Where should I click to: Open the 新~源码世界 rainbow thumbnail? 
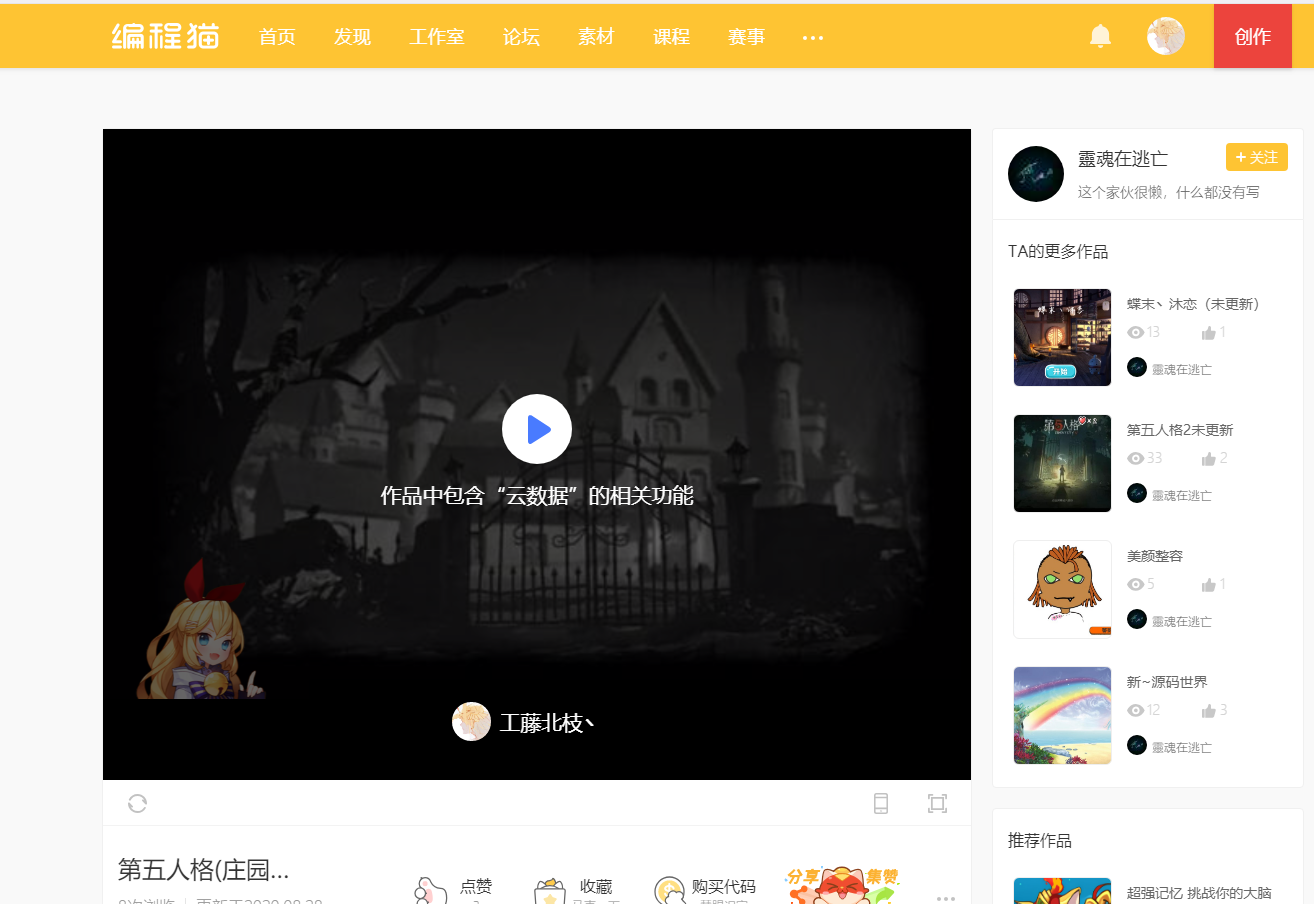click(1062, 715)
